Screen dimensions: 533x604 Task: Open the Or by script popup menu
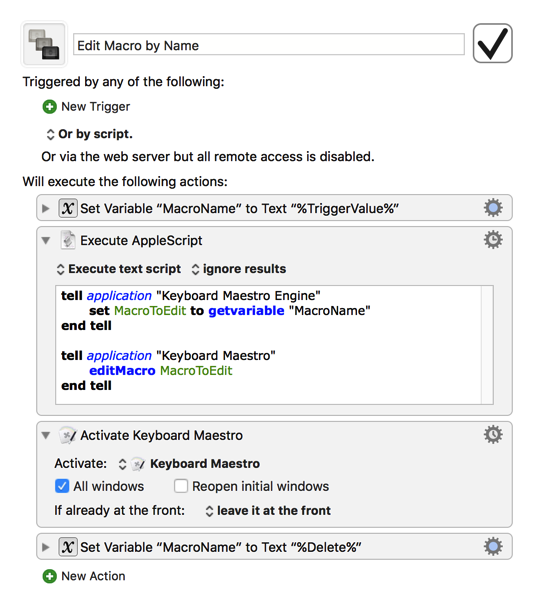coord(89,134)
